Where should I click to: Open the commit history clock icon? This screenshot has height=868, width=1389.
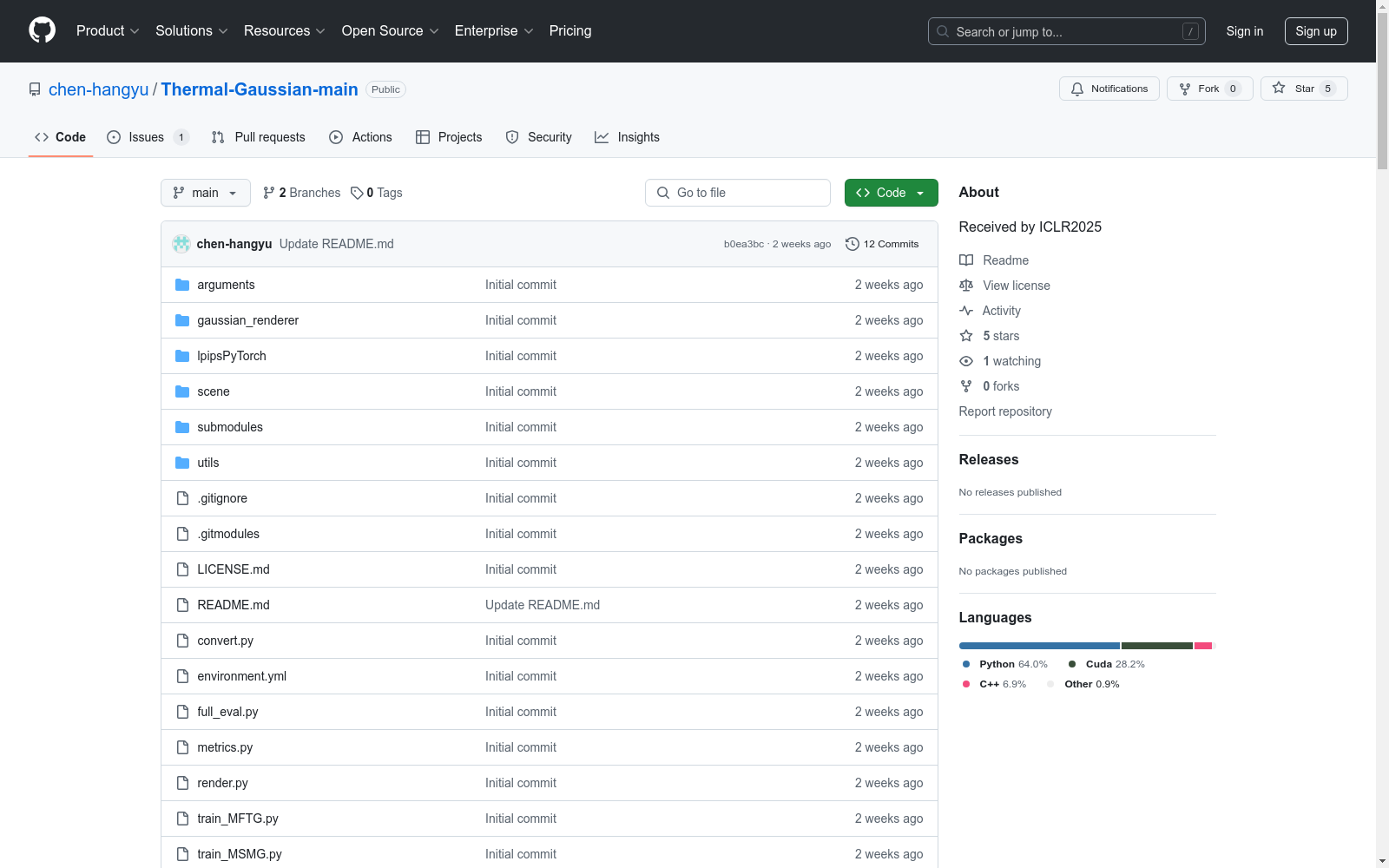(x=852, y=244)
